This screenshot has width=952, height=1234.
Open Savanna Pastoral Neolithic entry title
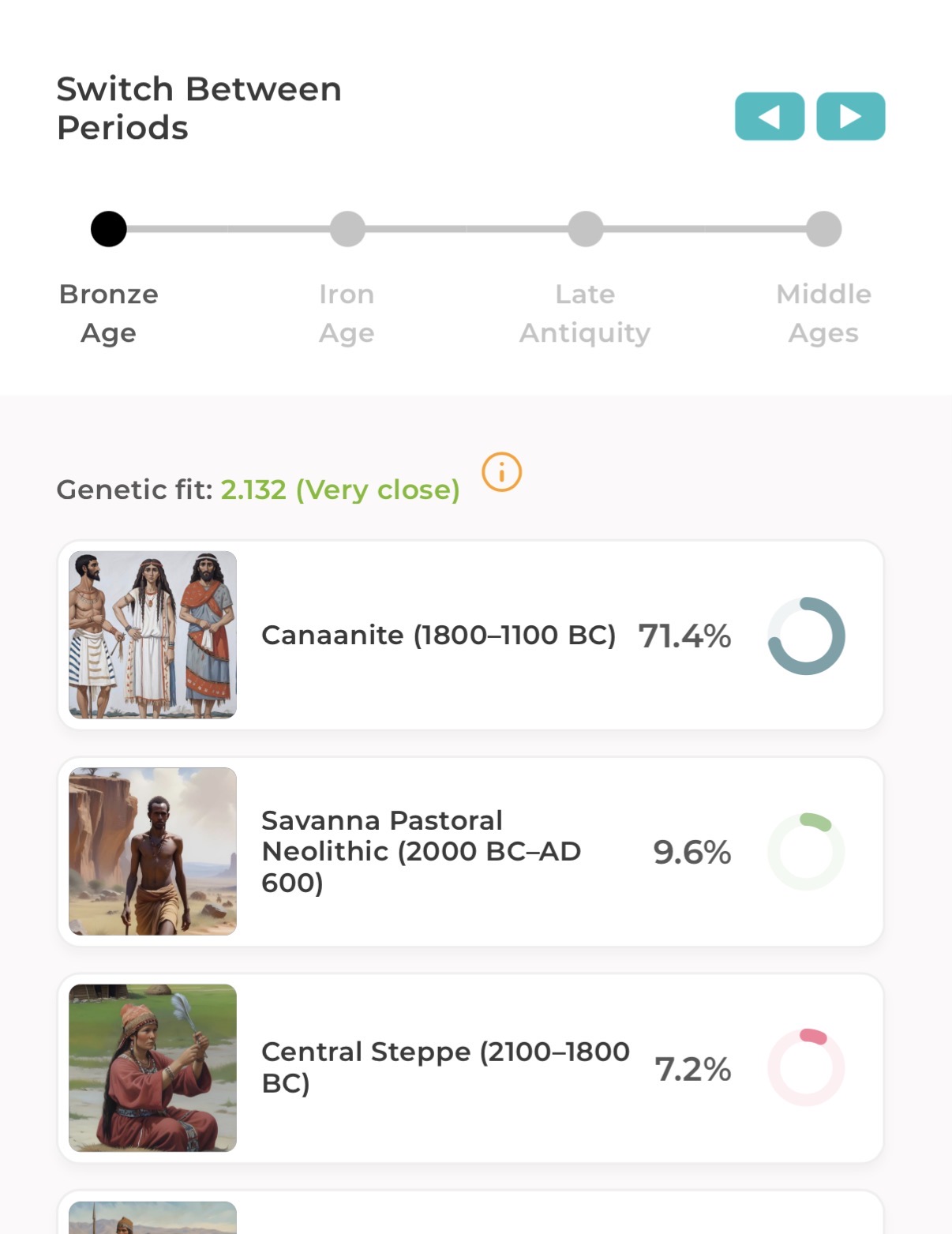(x=422, y=851)
